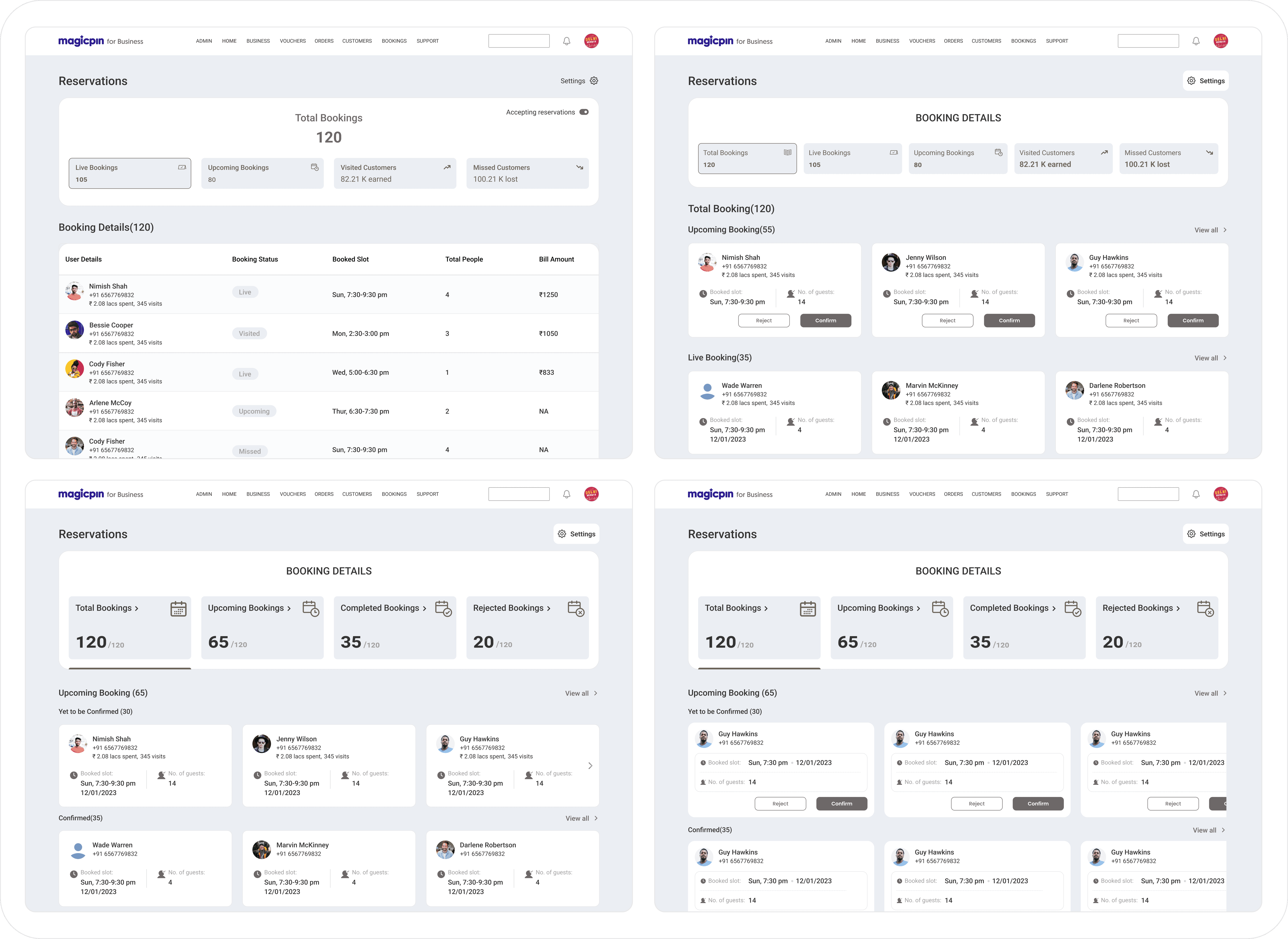
Task: Click bell icon on Accepting reservations screen
Action: [566, 41]
